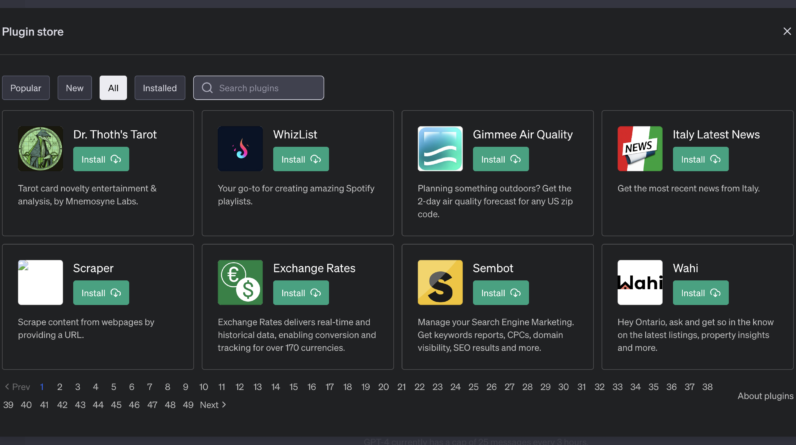Click the Gimmee Air Quality title
The width and height of the screenshot is (796, 445).
tap(523, 134)
